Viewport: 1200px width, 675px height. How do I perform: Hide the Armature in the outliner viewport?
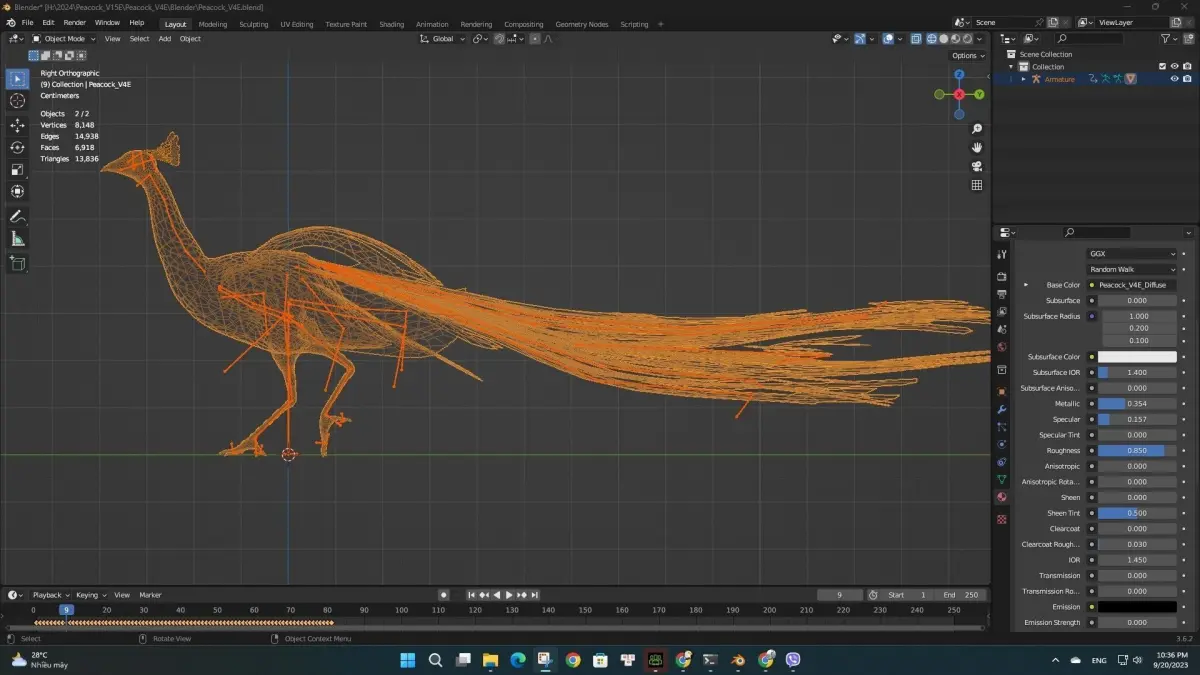[1174, 79]
